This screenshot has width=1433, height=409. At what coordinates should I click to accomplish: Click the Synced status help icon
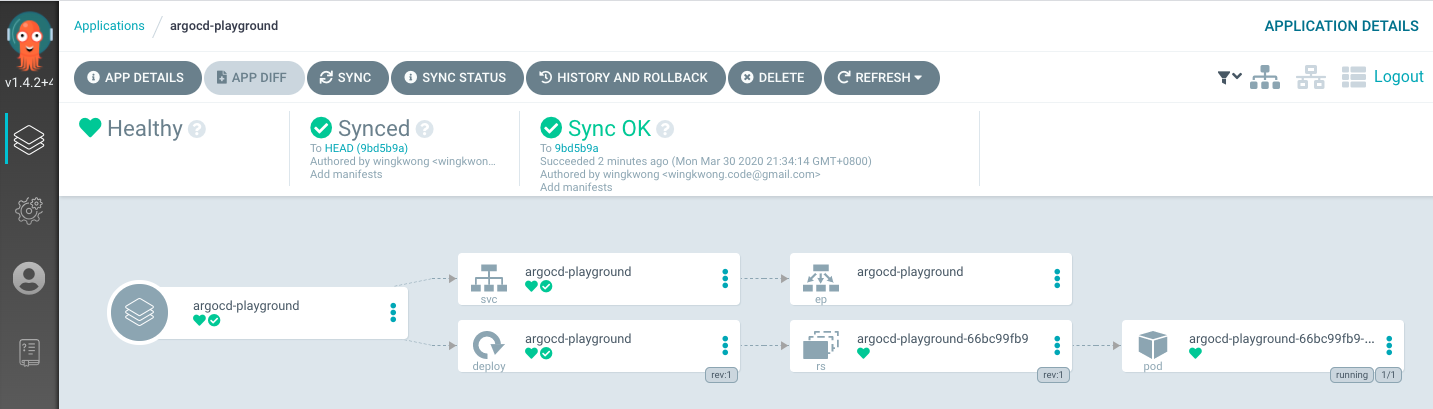click(425, 129)
